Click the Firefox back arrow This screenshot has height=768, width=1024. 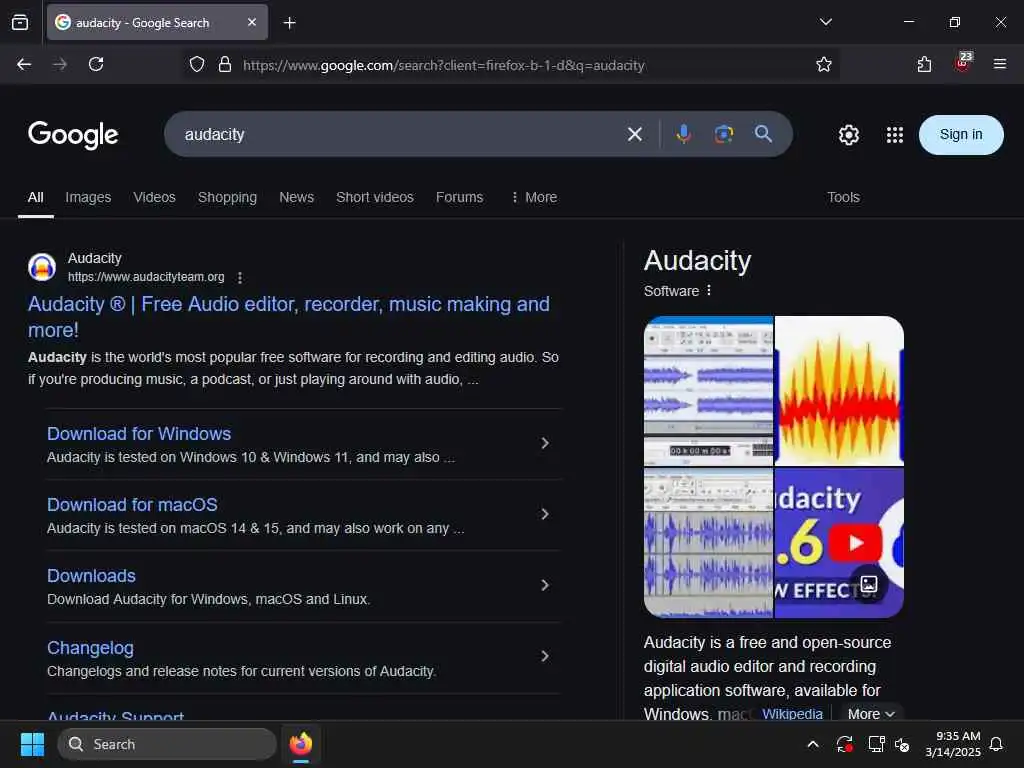pyautogui.click(x=24, y=64)
